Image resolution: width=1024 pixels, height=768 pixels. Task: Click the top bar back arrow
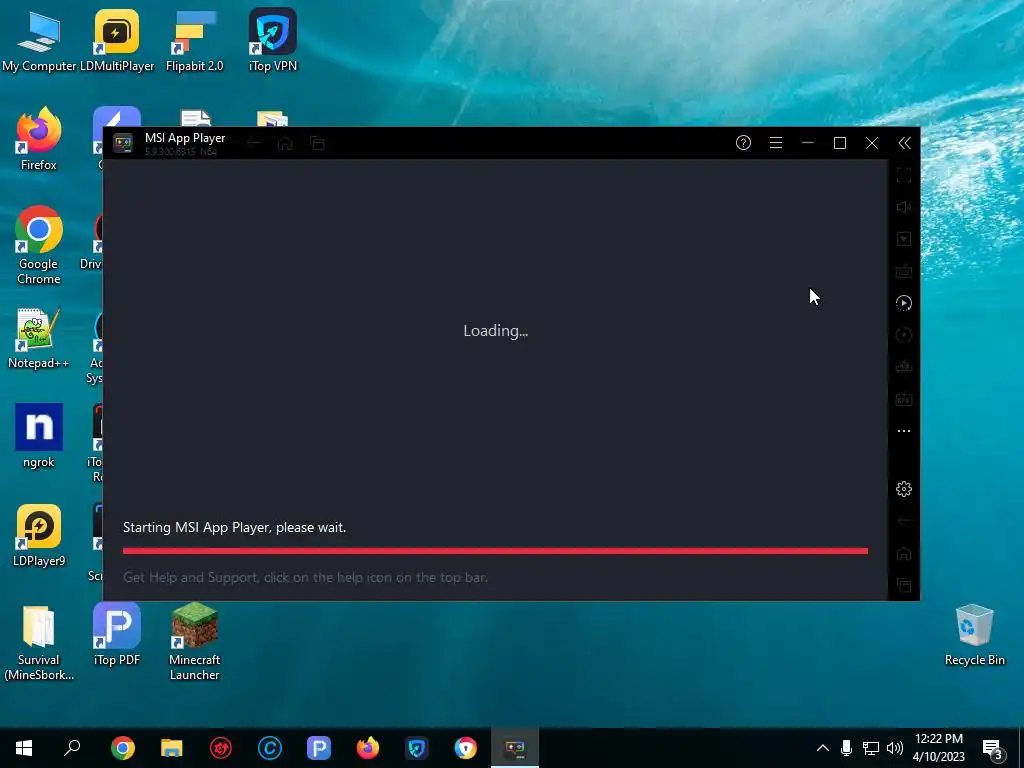tap(253, 143)
